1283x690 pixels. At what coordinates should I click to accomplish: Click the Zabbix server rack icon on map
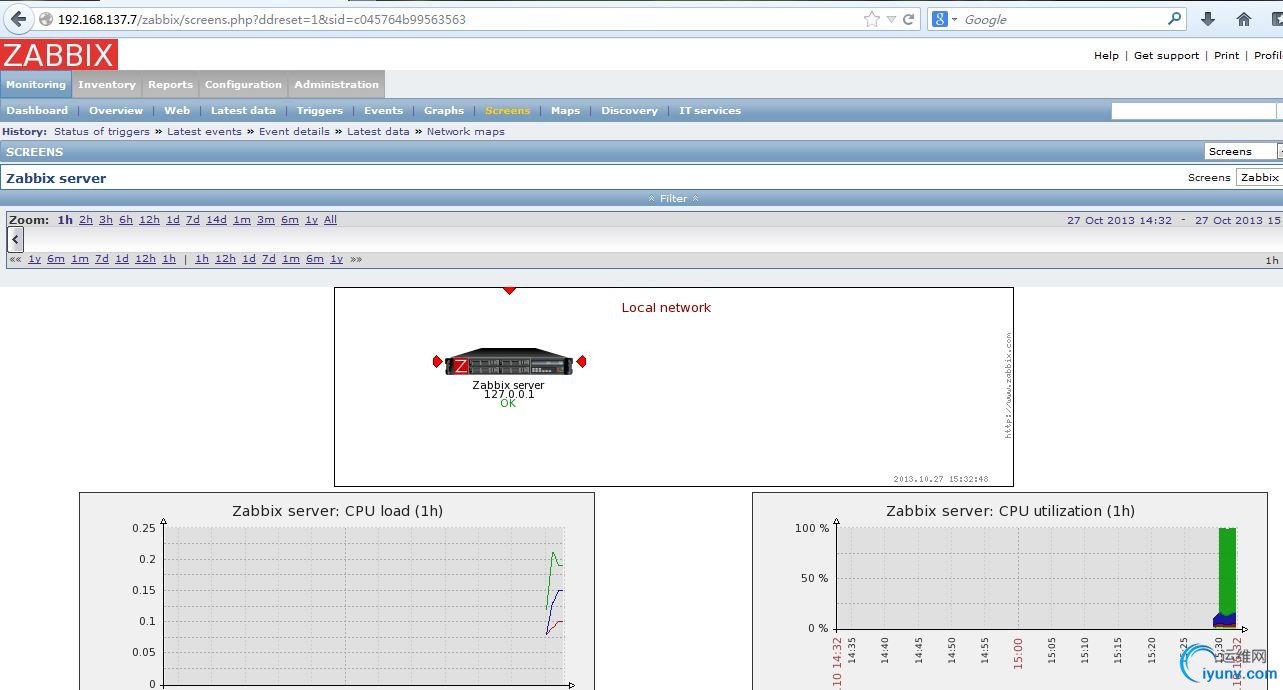click(x=509, y=362)
